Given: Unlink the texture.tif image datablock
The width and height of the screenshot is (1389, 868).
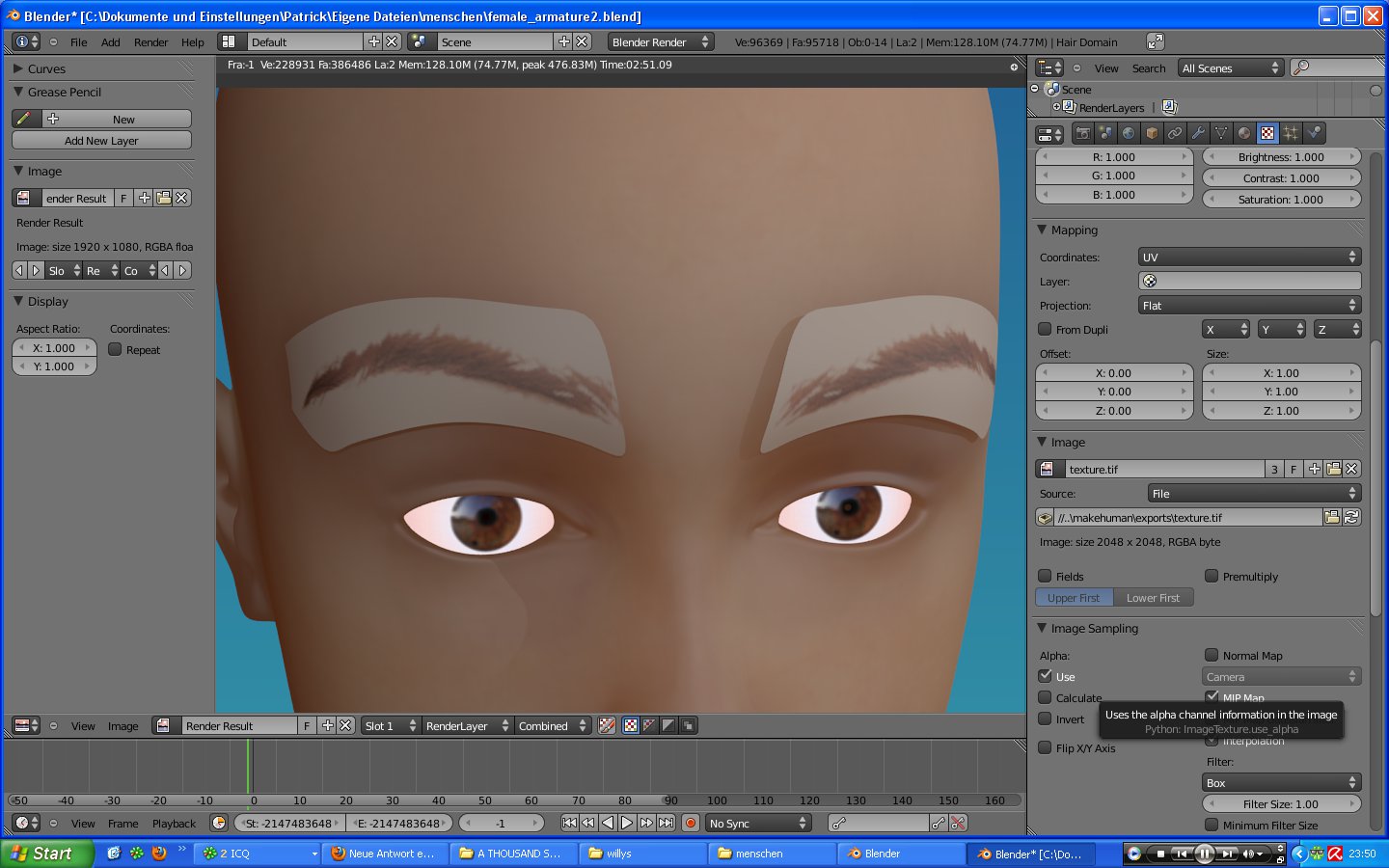Looking at the screenshot, I should tap(1351, 469).
